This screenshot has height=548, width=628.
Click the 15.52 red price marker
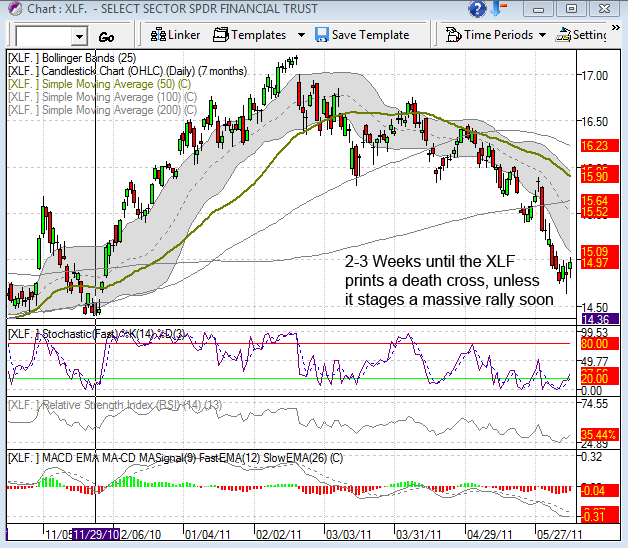600,212
